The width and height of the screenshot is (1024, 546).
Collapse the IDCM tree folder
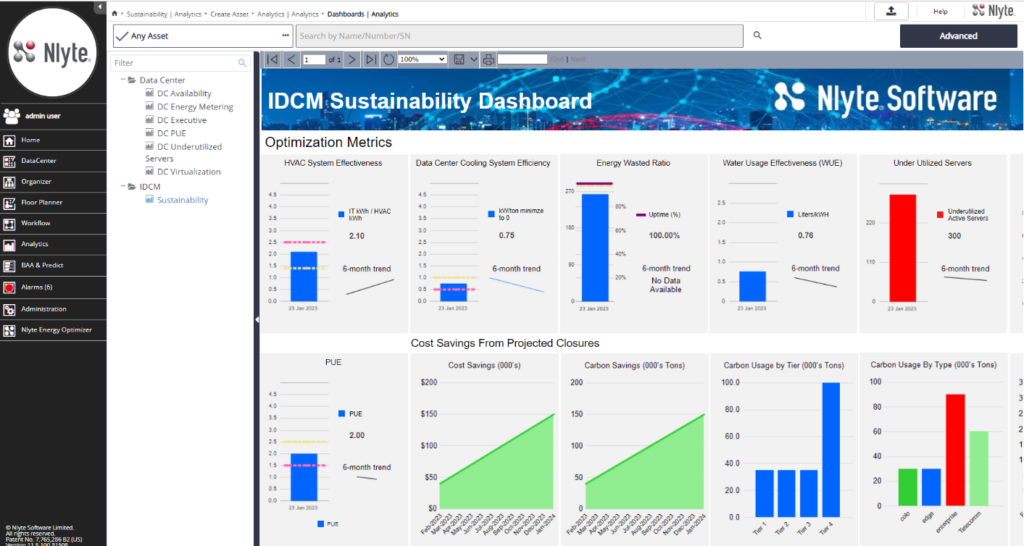click(x=123, y=186)
